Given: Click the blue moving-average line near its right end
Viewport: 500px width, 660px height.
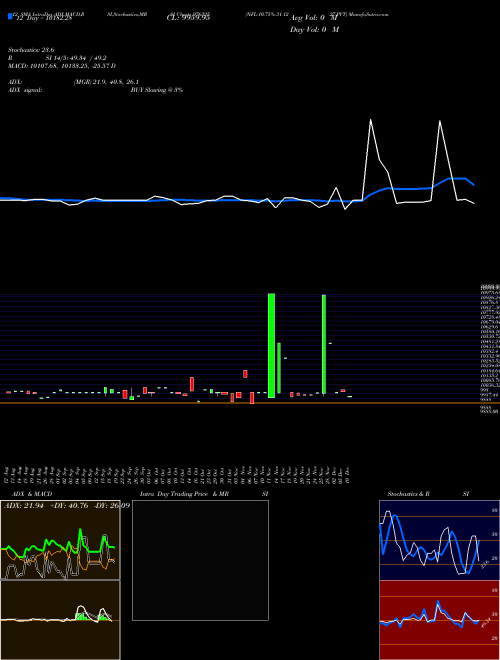Looking at the screenshot, I should pos(465,179).
